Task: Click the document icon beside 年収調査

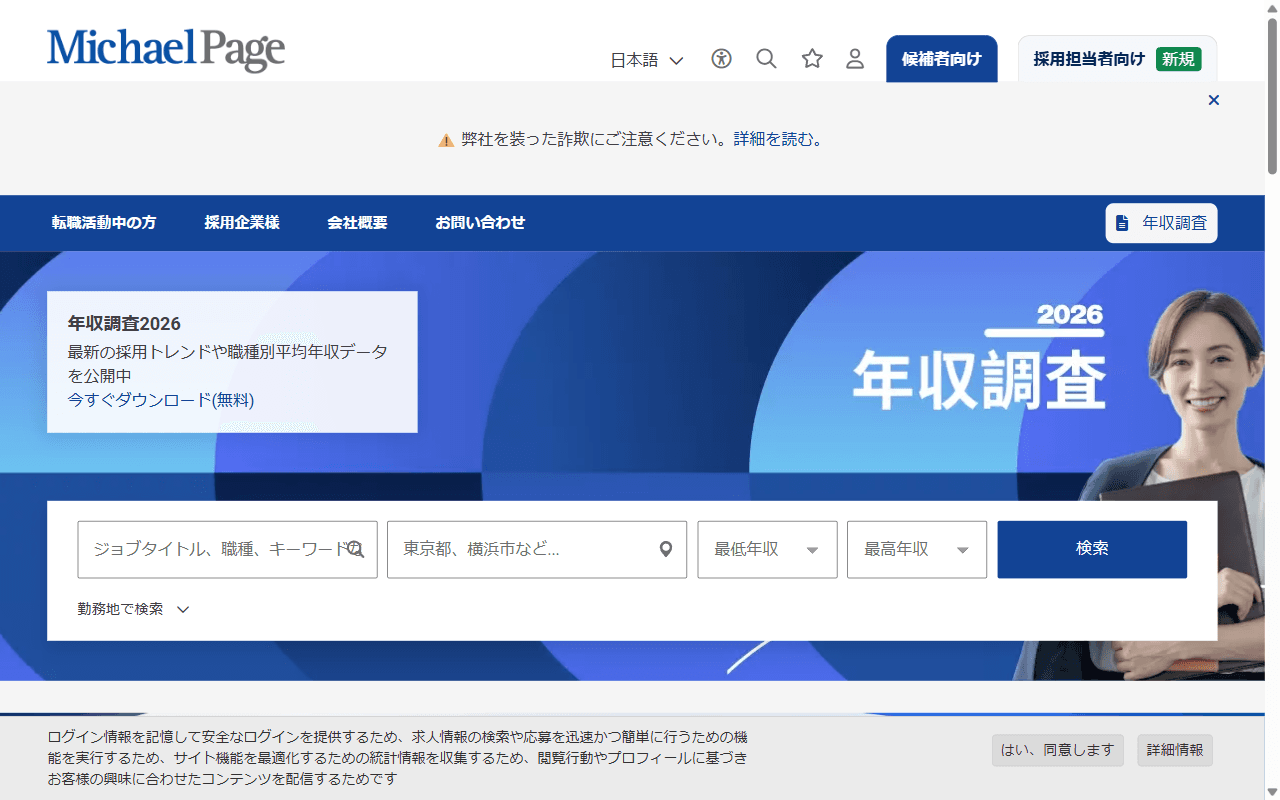Action: pos(1122,223)
